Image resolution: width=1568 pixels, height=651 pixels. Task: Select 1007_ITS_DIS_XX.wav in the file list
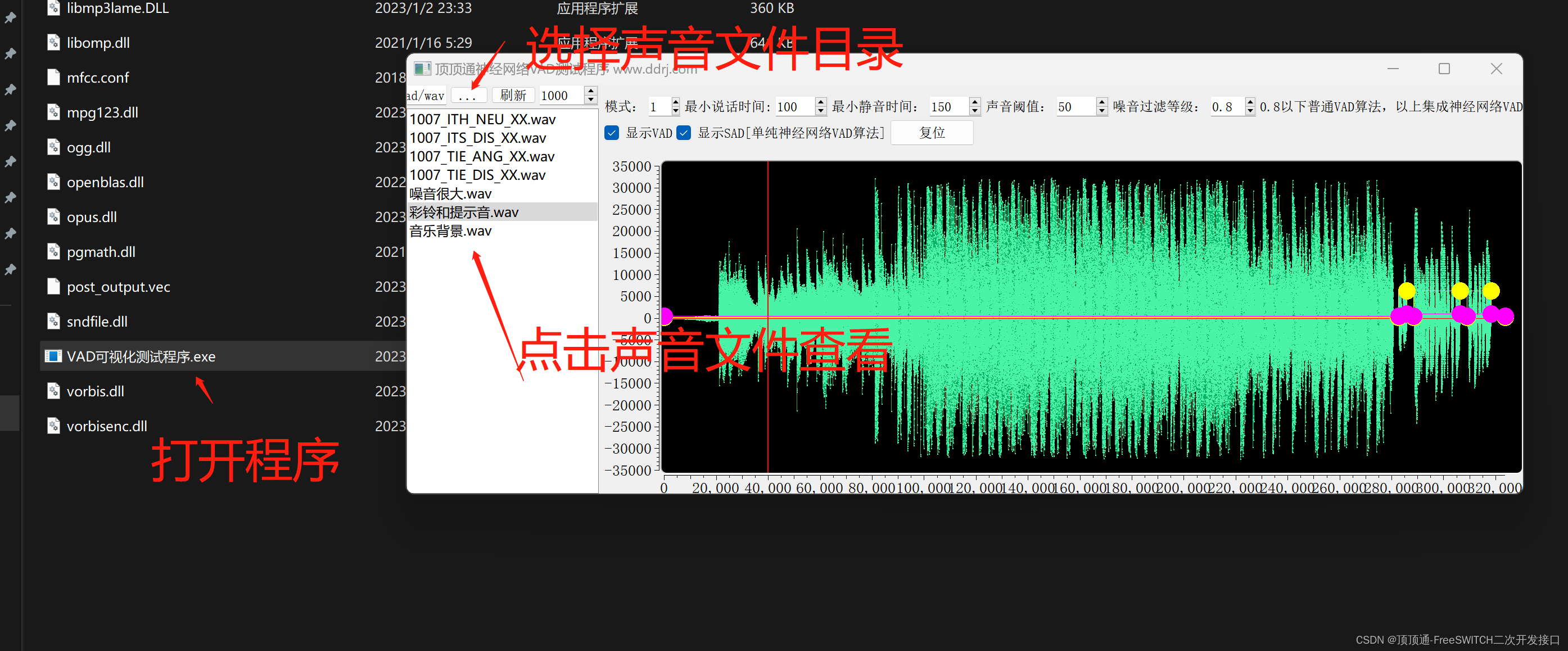pos(502,138)
